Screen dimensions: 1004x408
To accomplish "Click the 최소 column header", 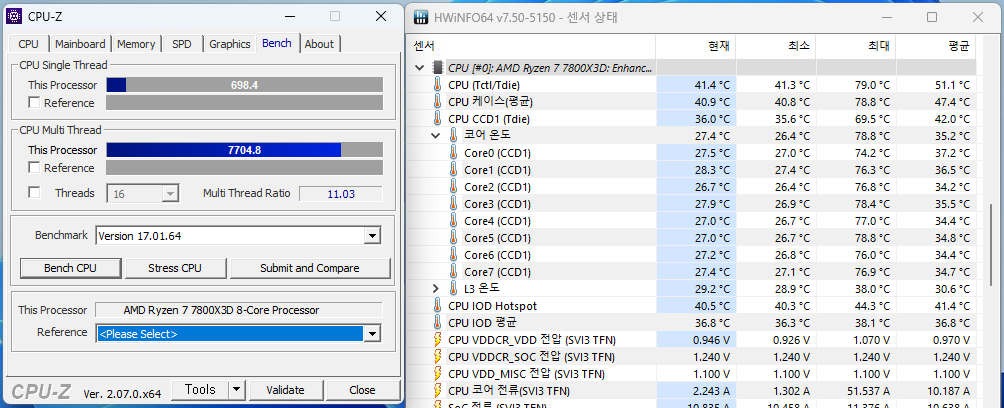I will [775, 46].
